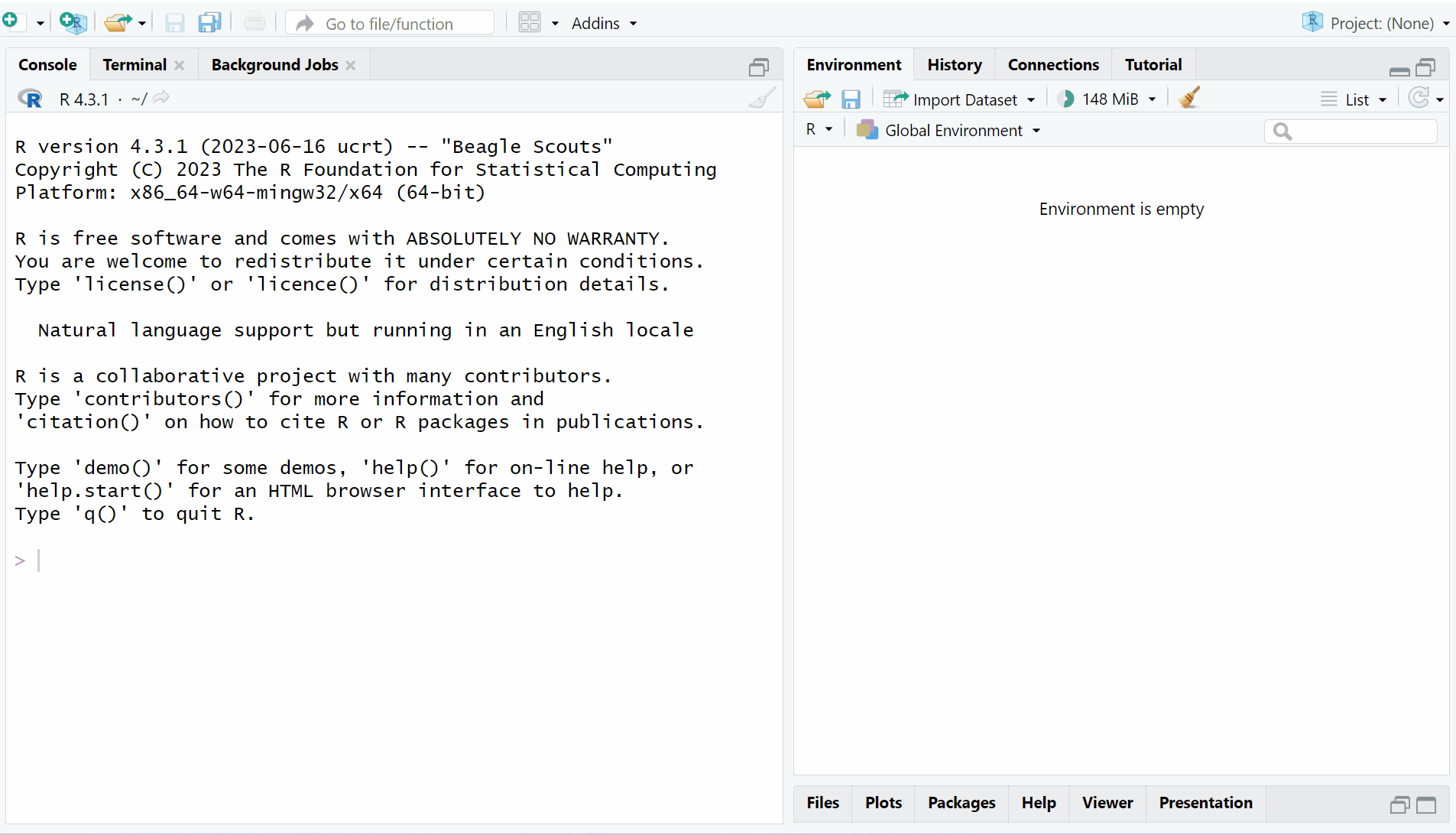Click Load Workspace folder icon
Image resolution: width=1456 pixels, height=835 pixels.
point(816,99)
